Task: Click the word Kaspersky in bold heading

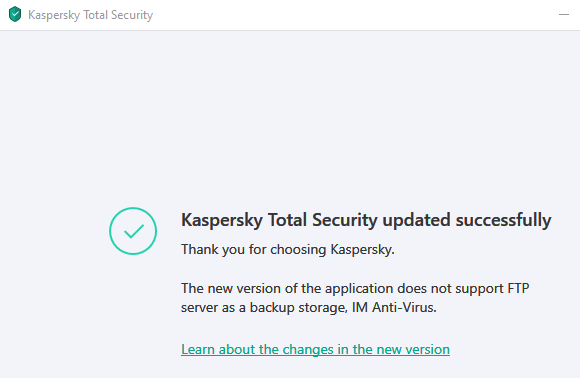Action: click(222, 220)
